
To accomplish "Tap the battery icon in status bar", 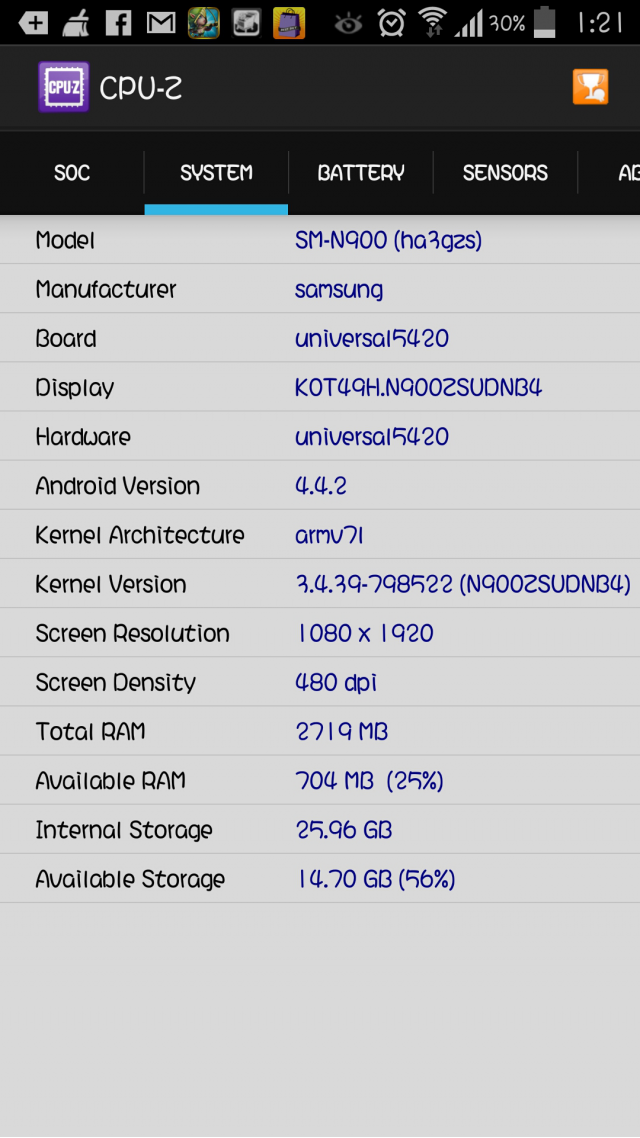I will (544, 22).
